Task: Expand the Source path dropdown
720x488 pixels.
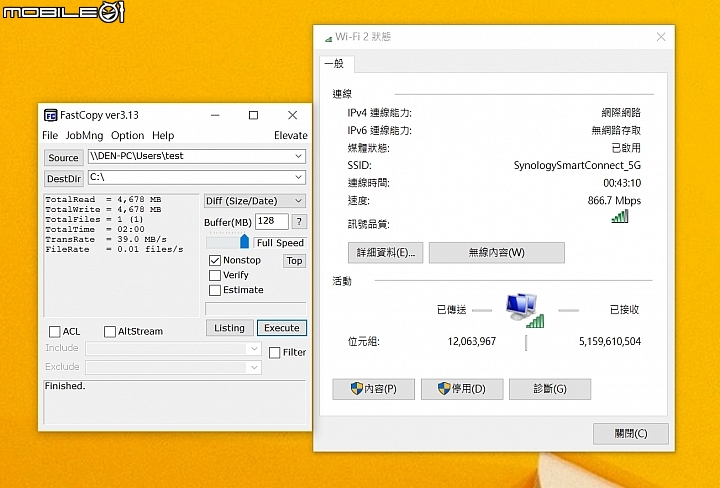Action: pos(298,156)
